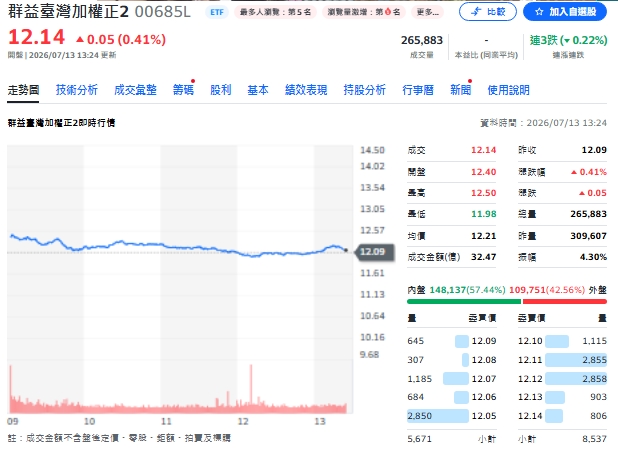Open the 行事曆 tab
This screenshot has width=618, height=460.
[418, 90]
